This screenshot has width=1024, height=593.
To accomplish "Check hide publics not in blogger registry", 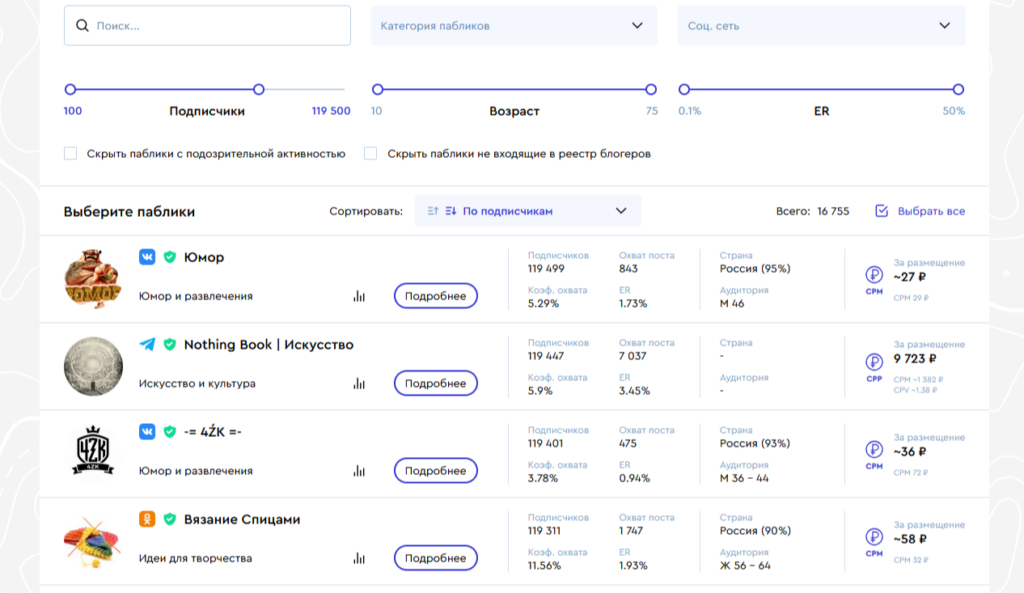I will pos(370,154).
